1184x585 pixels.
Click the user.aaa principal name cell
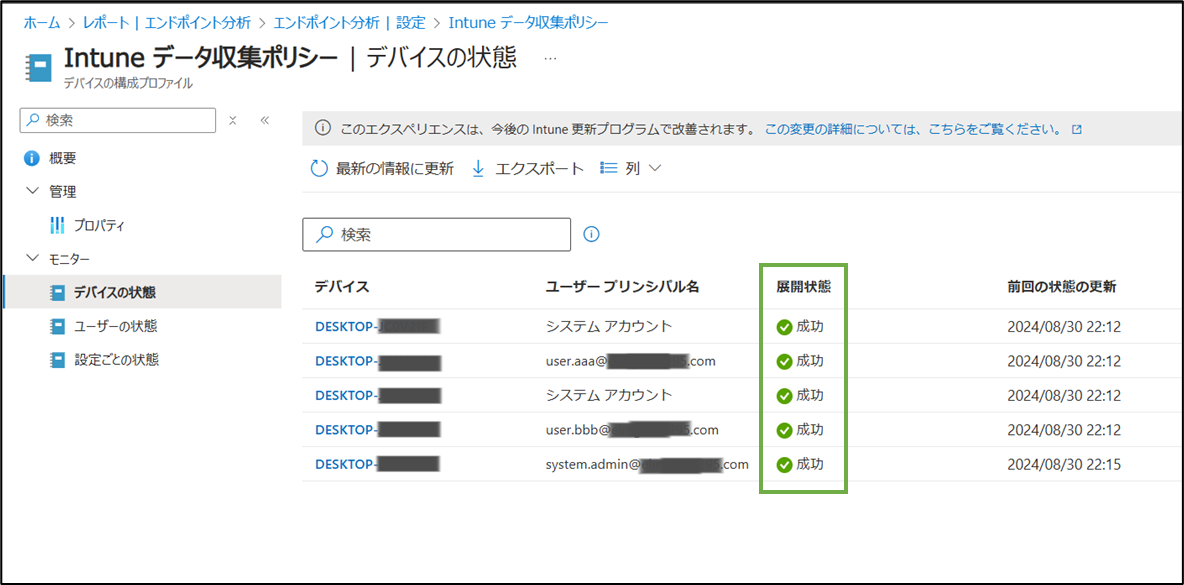click(x=630, y=361)
